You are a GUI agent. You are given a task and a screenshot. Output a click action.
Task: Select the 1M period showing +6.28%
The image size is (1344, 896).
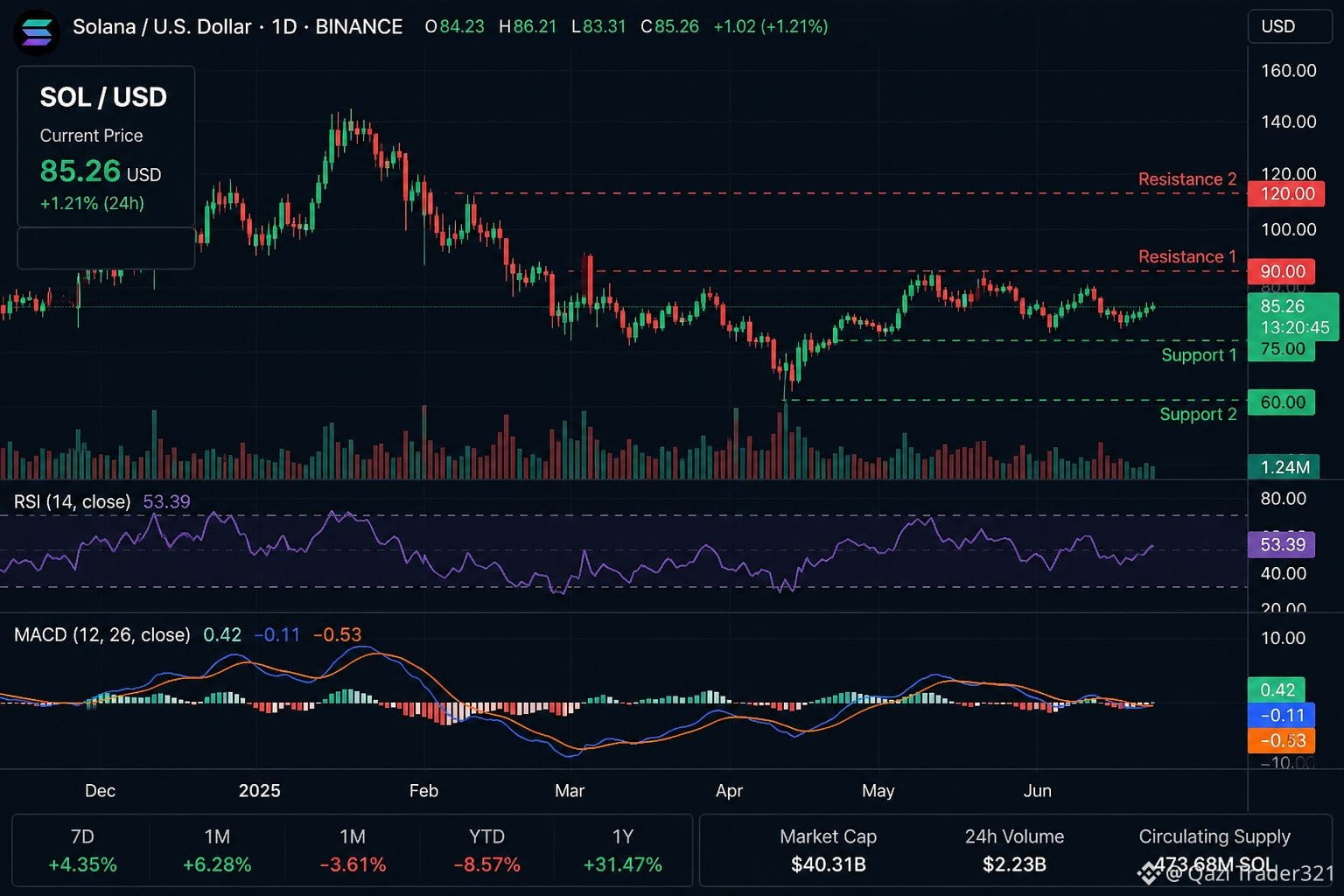(217, 850)
